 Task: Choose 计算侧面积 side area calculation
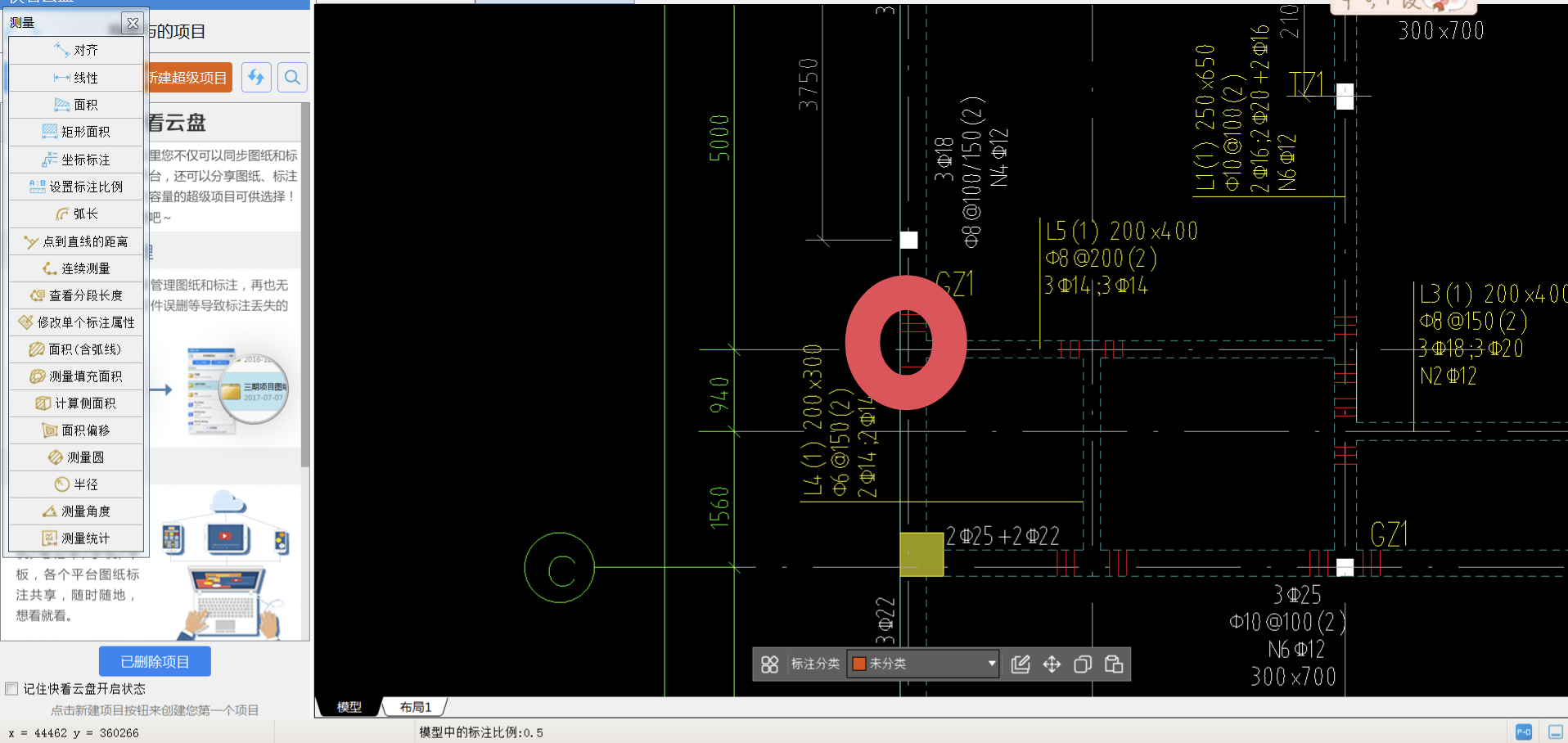[x=76, y=403]
